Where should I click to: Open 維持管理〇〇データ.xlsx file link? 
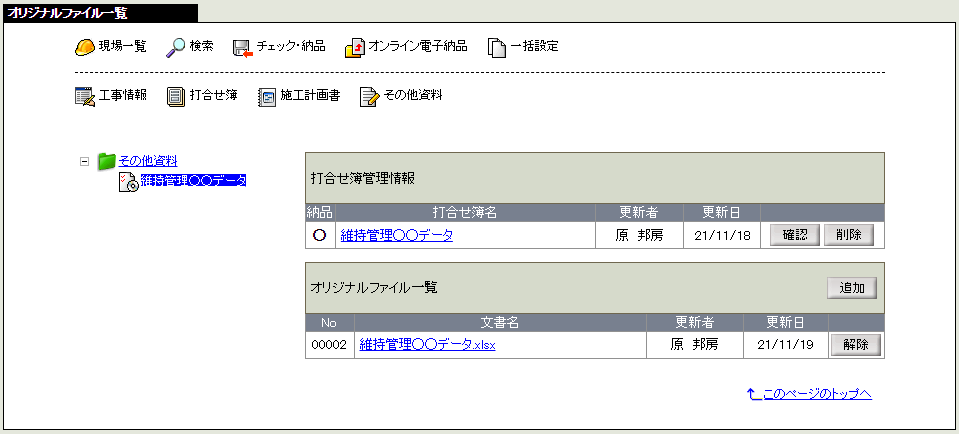tap(428, 345)
